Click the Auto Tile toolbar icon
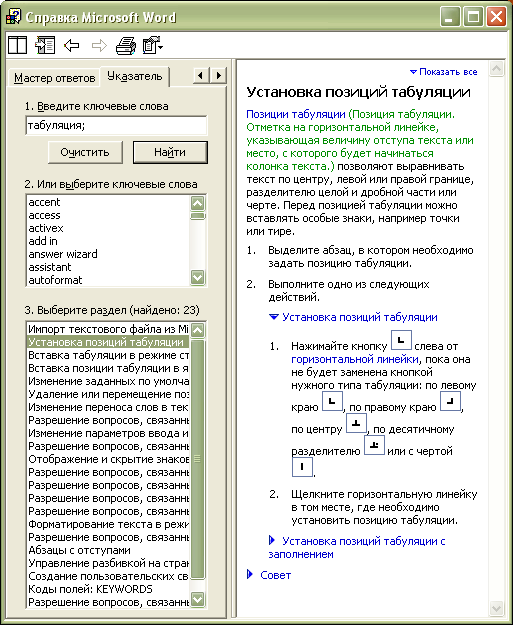 pyautogui.click(x=17, y=45)
